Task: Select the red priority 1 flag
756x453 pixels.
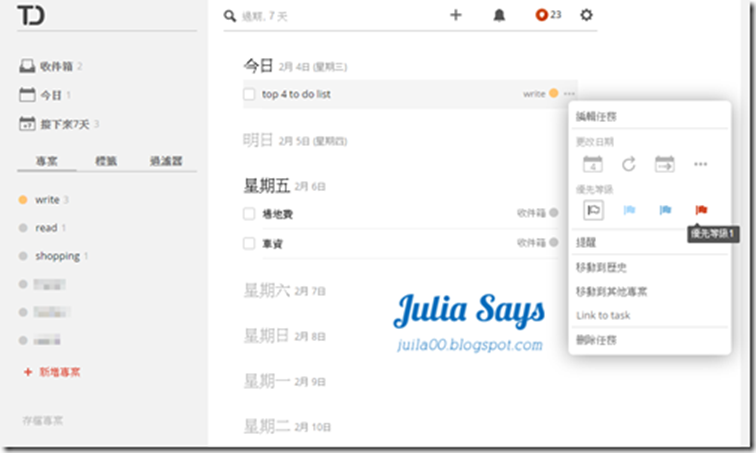Action: click(701, 210)
